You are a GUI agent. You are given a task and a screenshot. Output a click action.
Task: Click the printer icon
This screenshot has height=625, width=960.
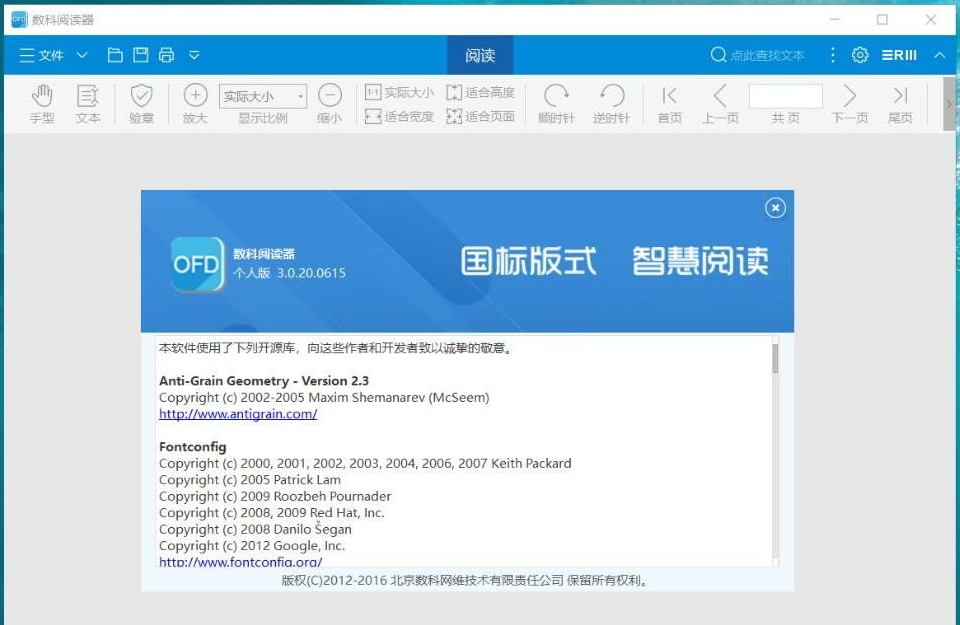pos(167,55)
